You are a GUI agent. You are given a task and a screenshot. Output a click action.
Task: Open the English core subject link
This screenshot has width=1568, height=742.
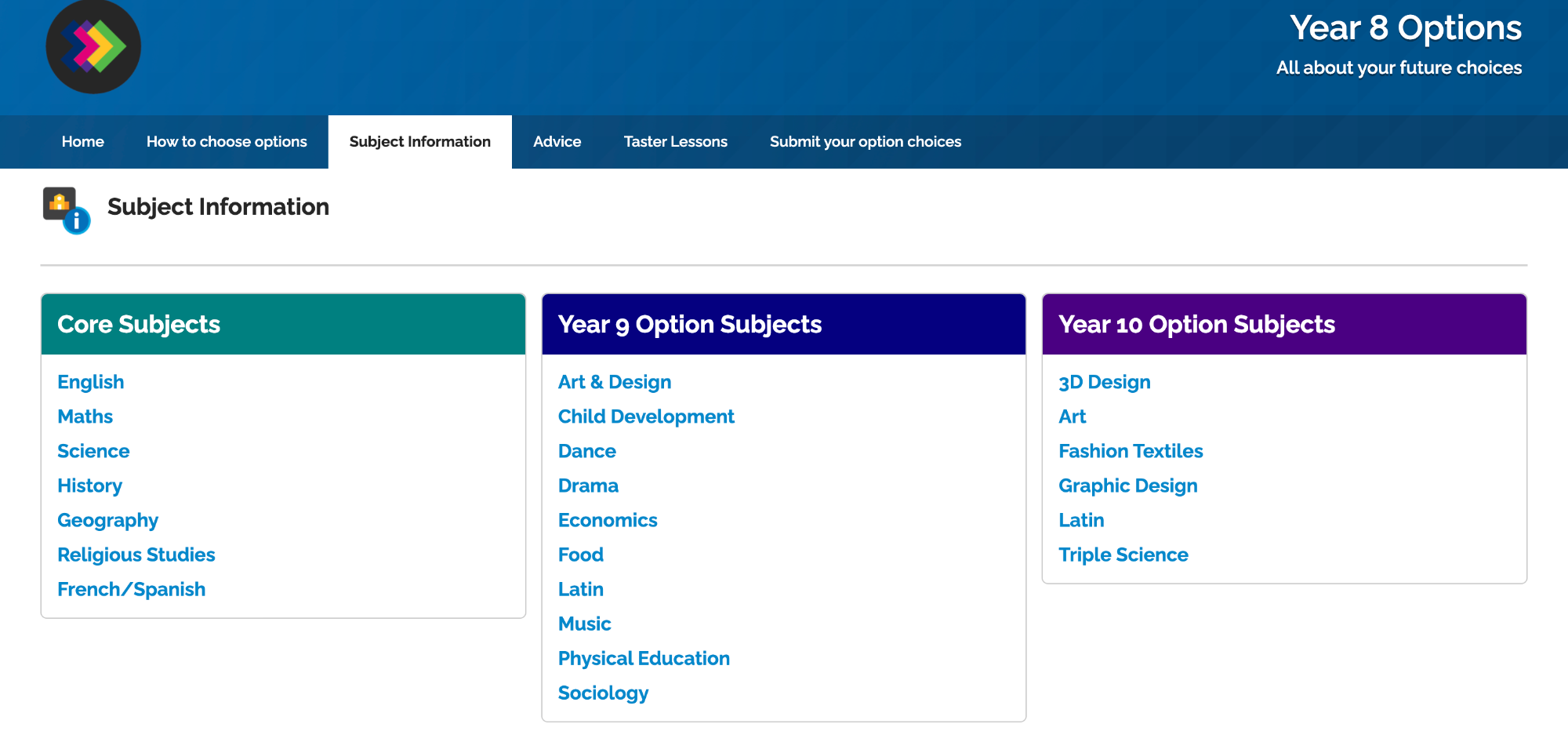(x=90, y=382)
